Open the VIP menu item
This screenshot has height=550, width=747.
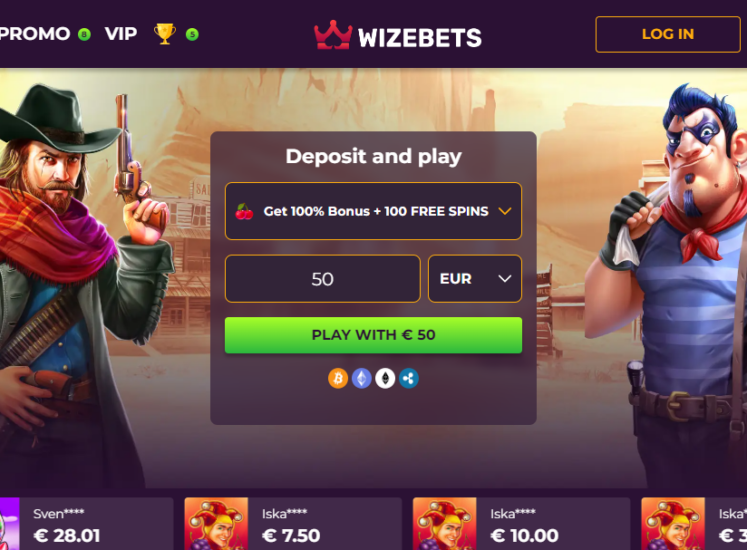[121, 34]
